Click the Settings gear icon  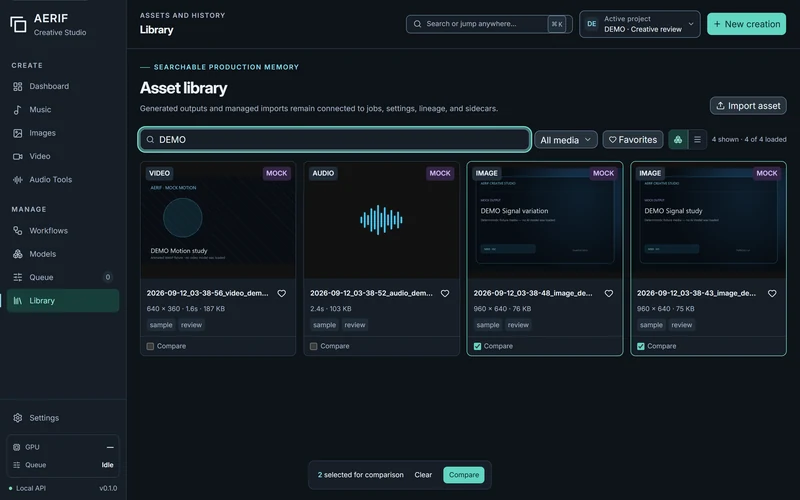[x=18, y=418]
